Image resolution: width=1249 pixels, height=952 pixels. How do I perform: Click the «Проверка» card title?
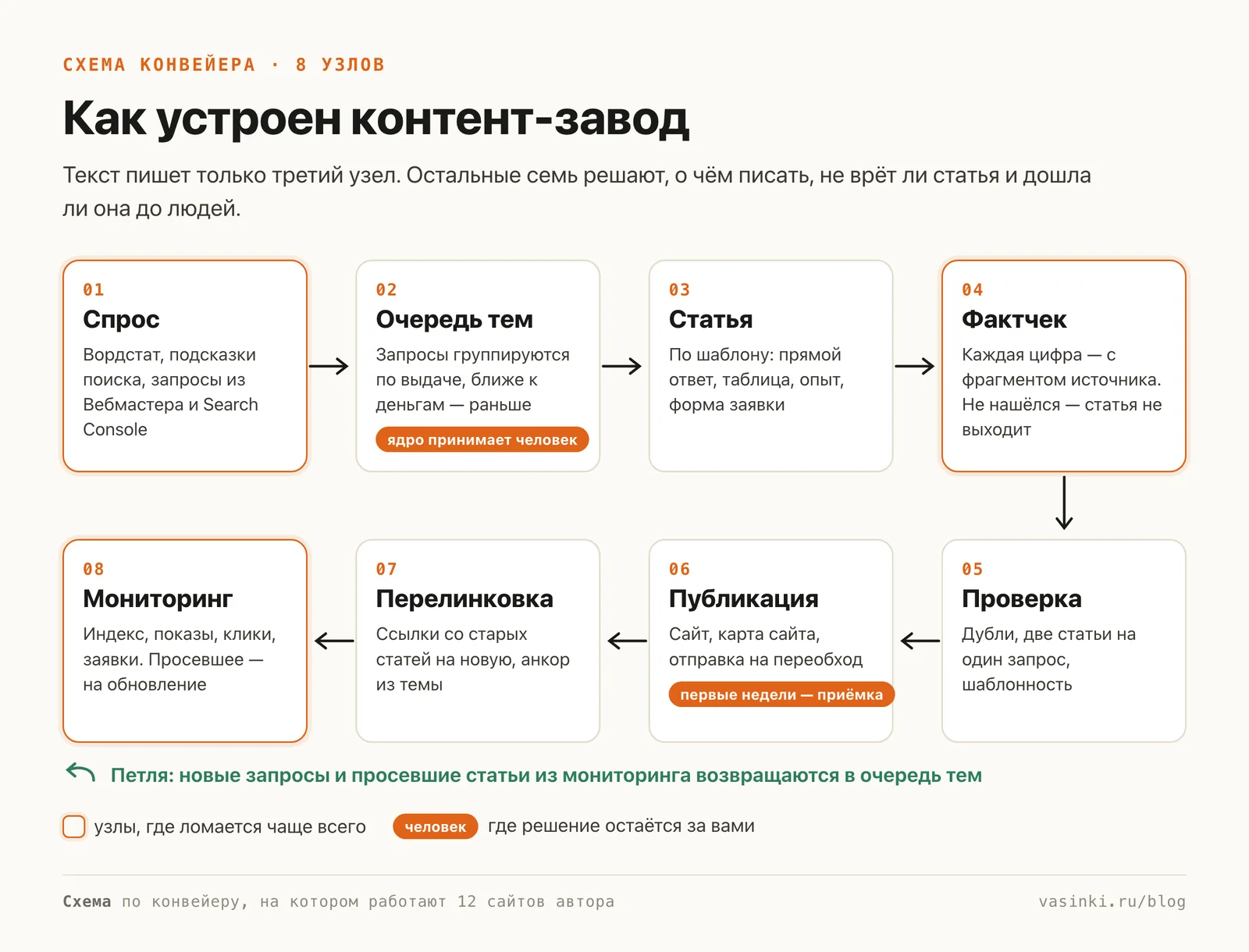pyautogui.click(x=1022, y=599)
